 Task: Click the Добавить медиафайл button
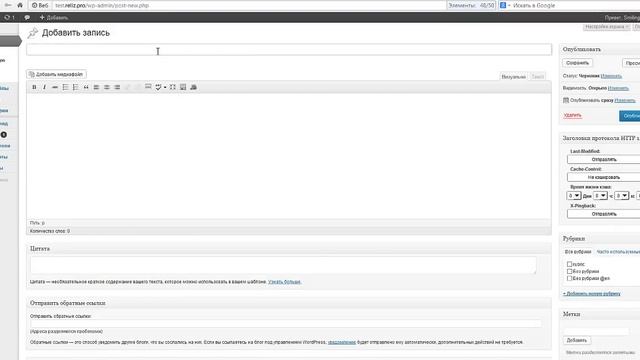pyautogui.click(x=56, y=74)
